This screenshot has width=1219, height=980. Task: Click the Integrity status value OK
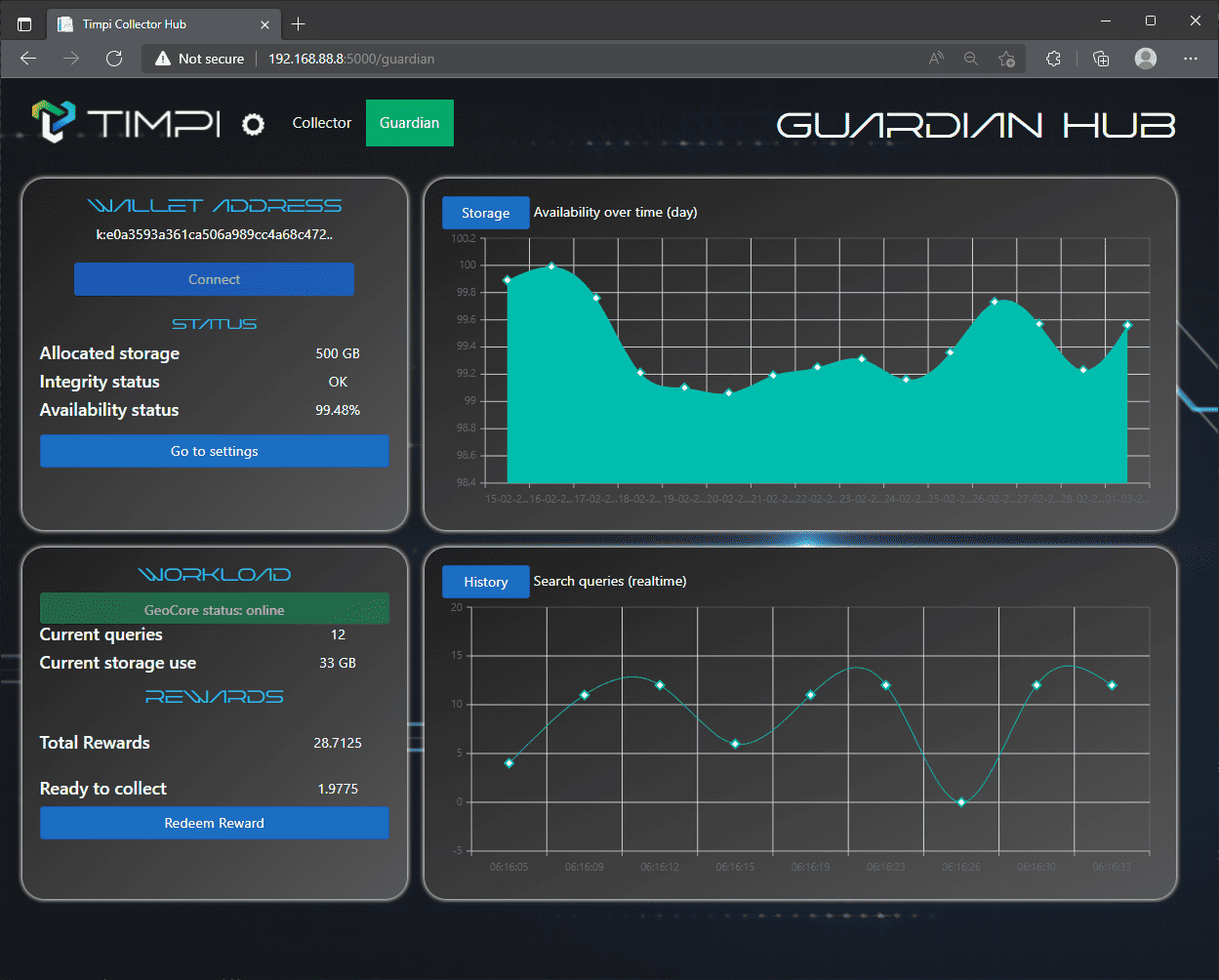338,382
